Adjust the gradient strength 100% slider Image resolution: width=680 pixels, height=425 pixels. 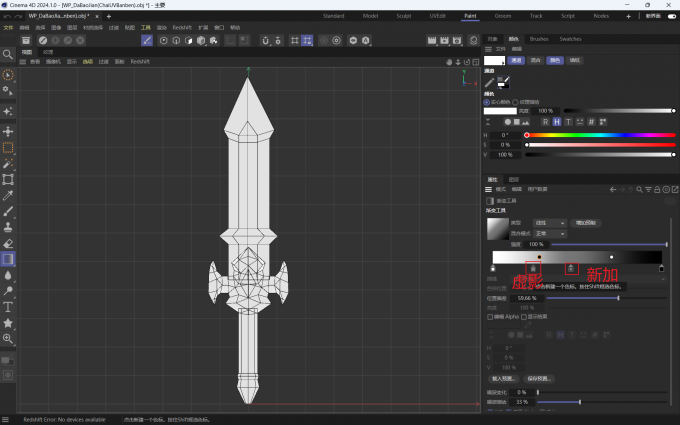(609, 245)
